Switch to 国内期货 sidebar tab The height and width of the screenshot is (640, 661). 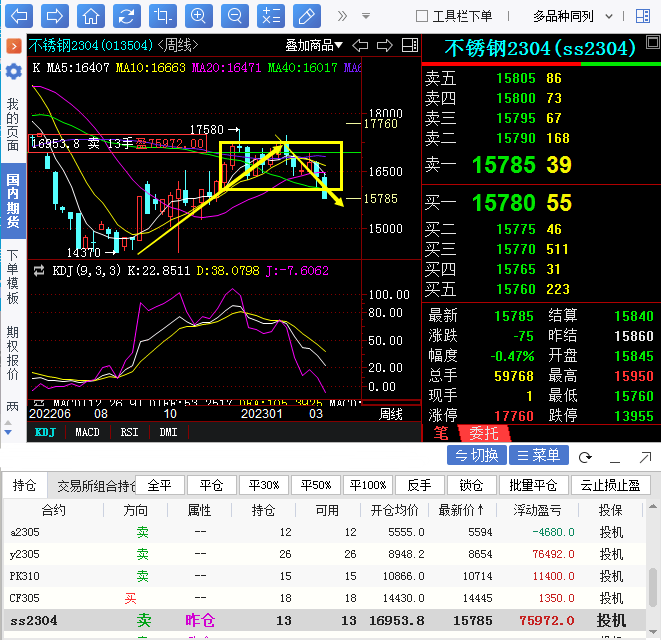pos(13,201)
